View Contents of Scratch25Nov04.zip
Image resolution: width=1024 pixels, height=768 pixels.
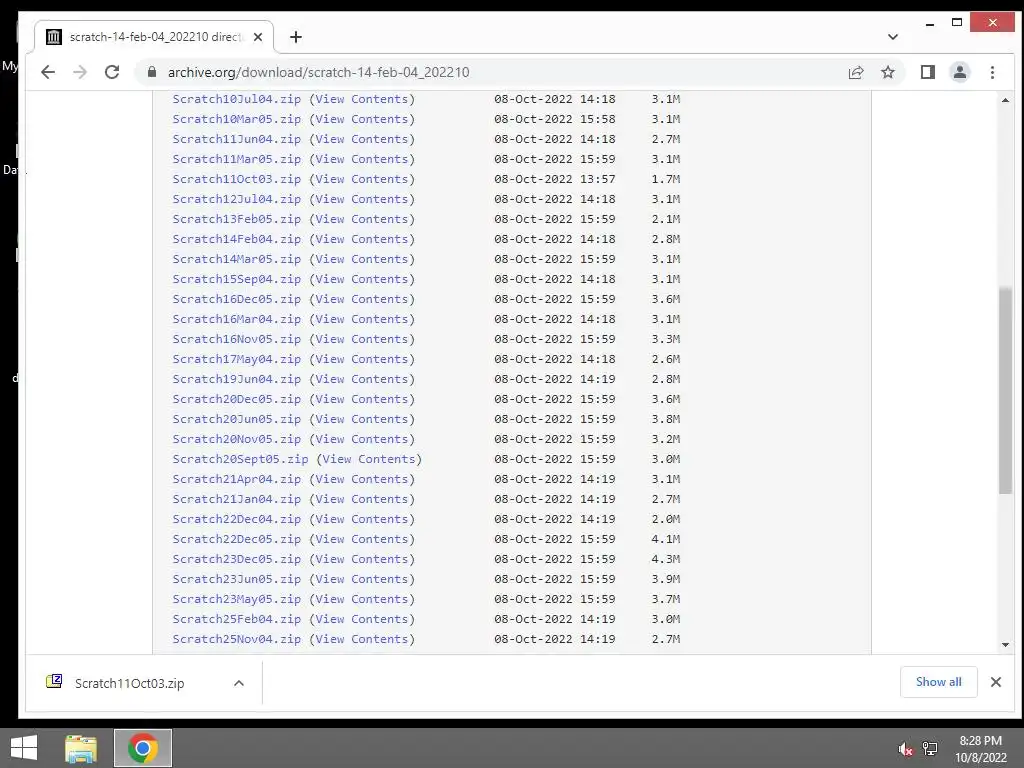[362, 639]
